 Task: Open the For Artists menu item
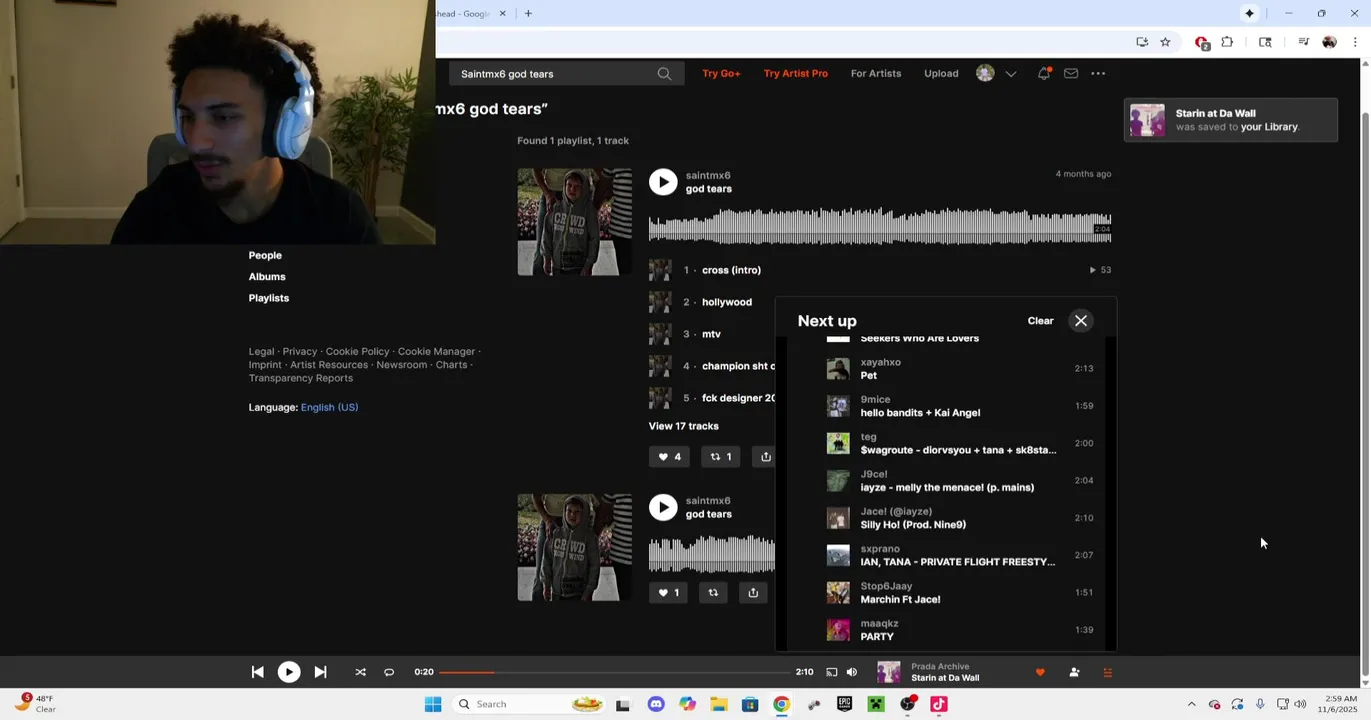tap(876, 74)
